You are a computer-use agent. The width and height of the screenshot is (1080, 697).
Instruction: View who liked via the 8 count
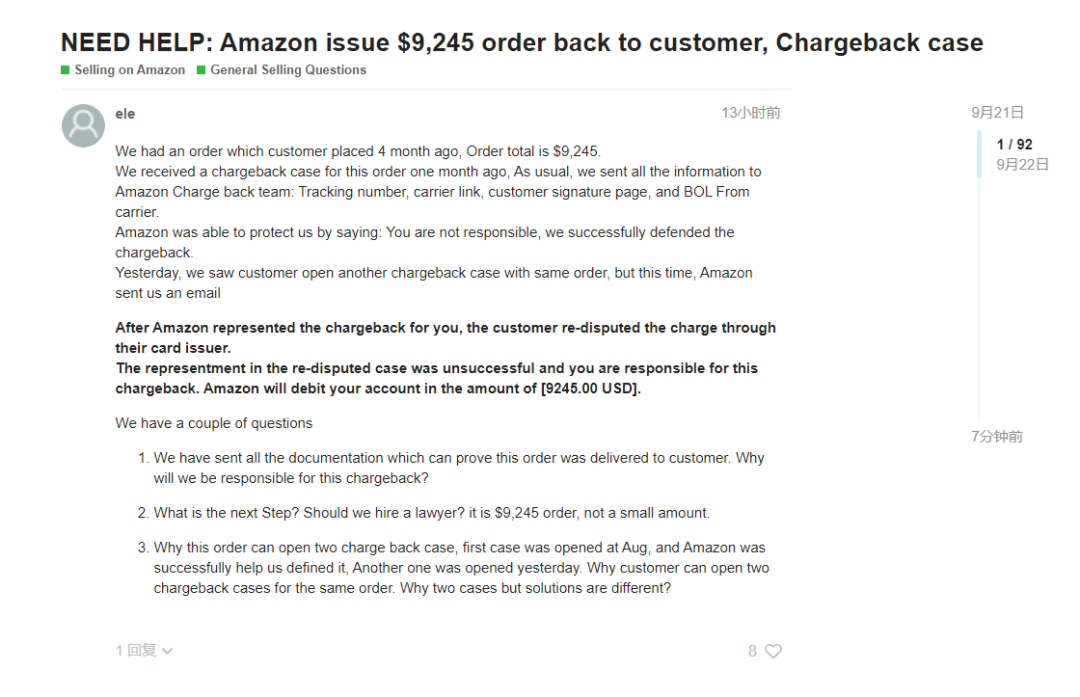coord(752,651)
